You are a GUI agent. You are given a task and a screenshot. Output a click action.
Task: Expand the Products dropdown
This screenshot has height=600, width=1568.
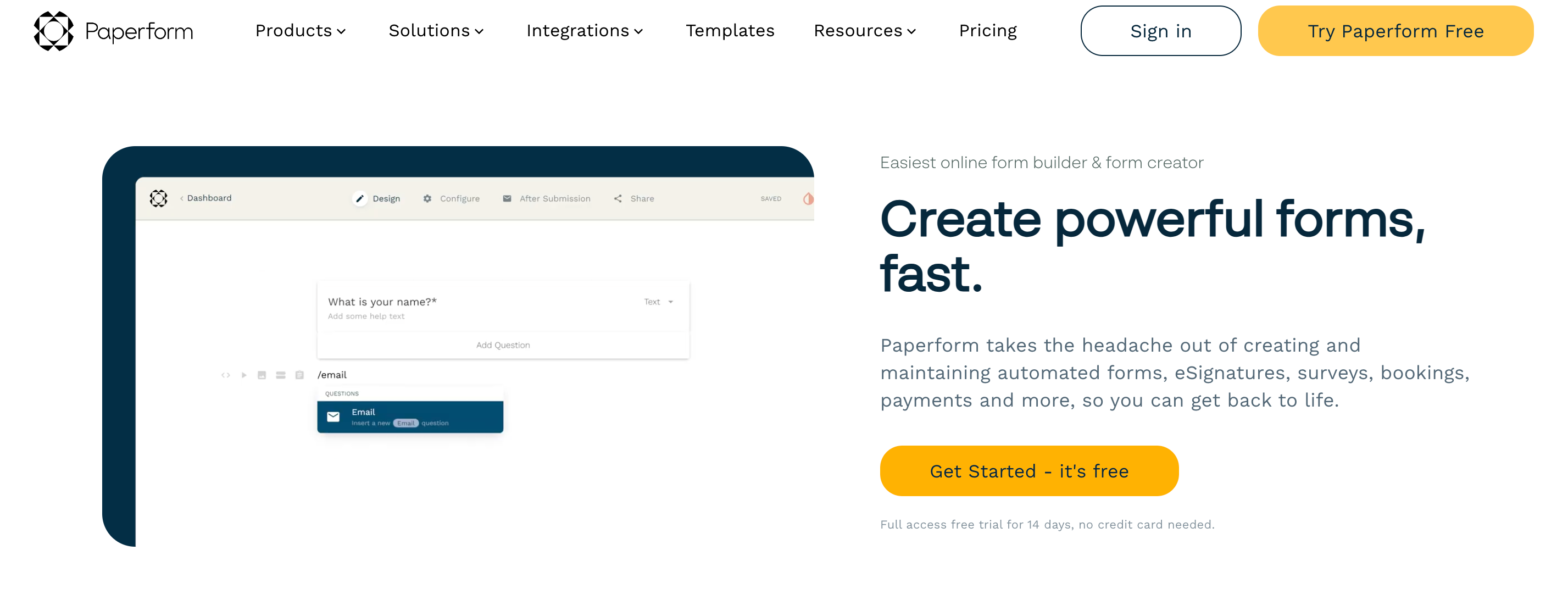click(301, 31)
